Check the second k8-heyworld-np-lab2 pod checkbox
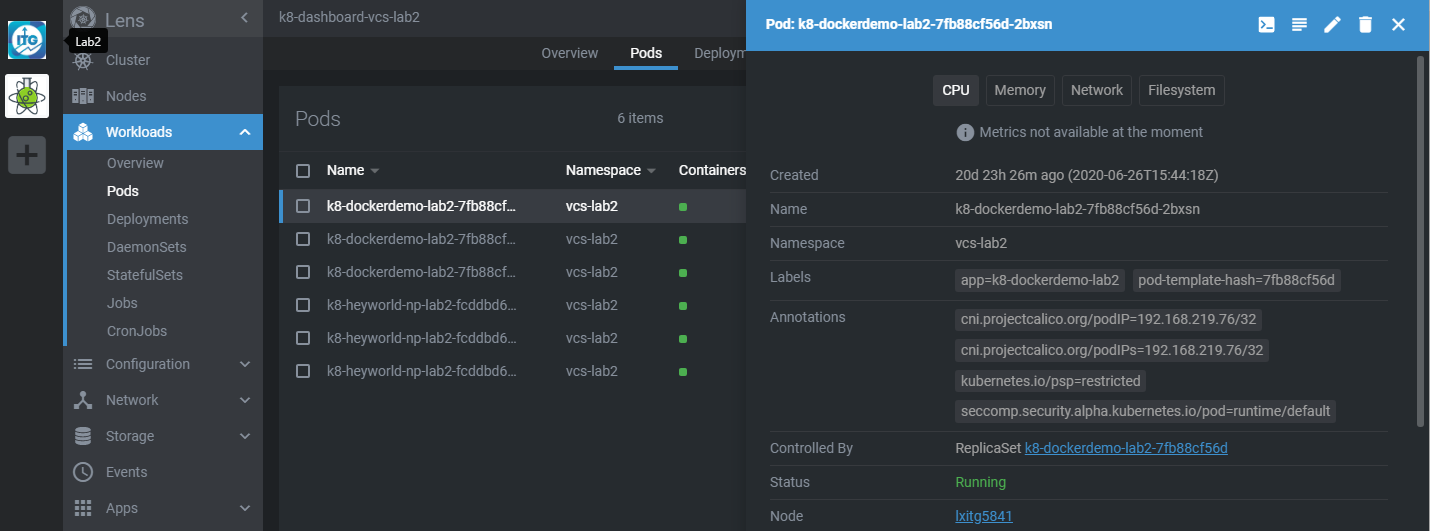Image resolution: width=1430 pixels, height=531 pixels. tap(303, 338)
